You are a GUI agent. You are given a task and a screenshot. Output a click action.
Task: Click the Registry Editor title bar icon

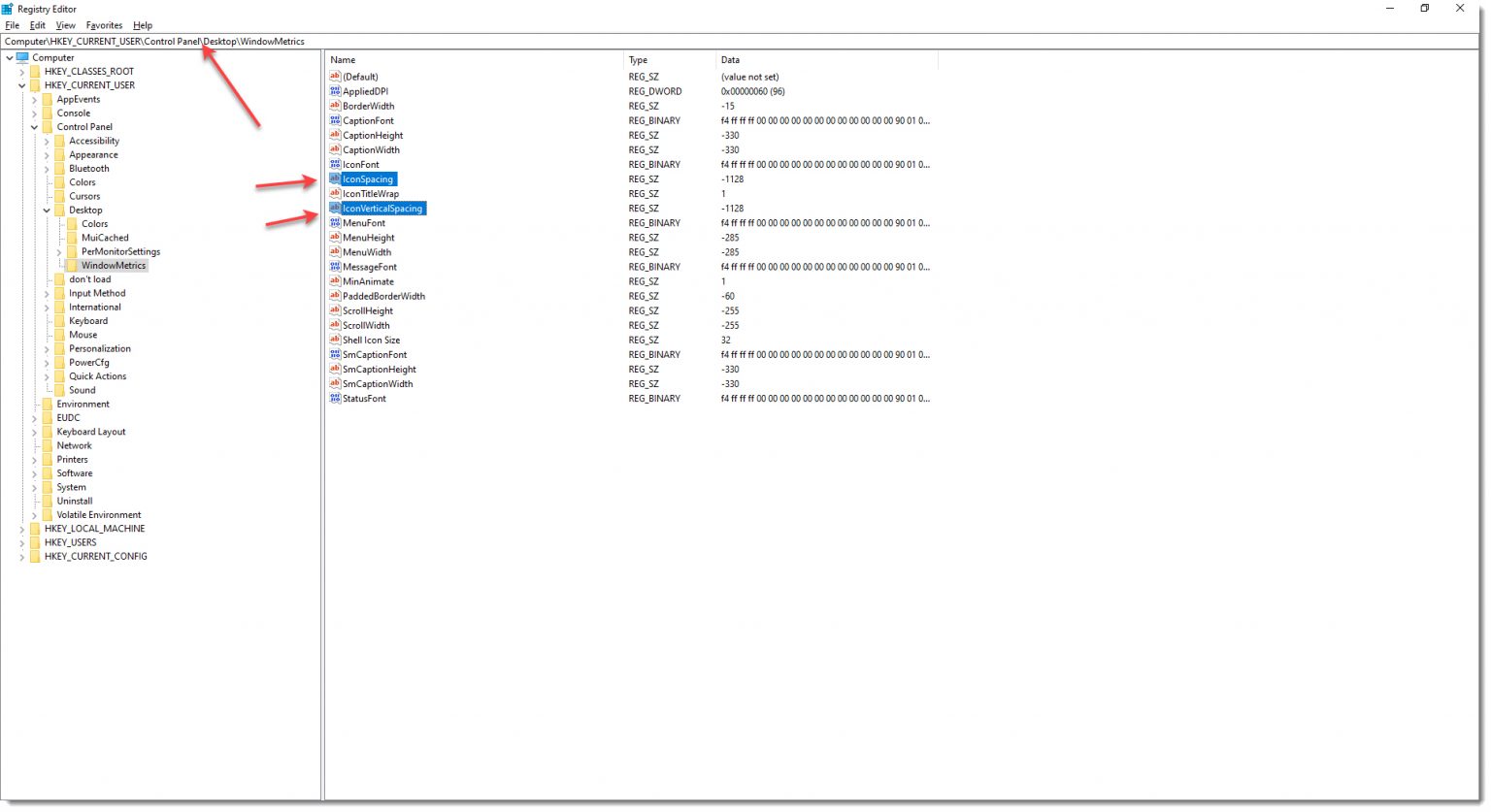(8, 9)
